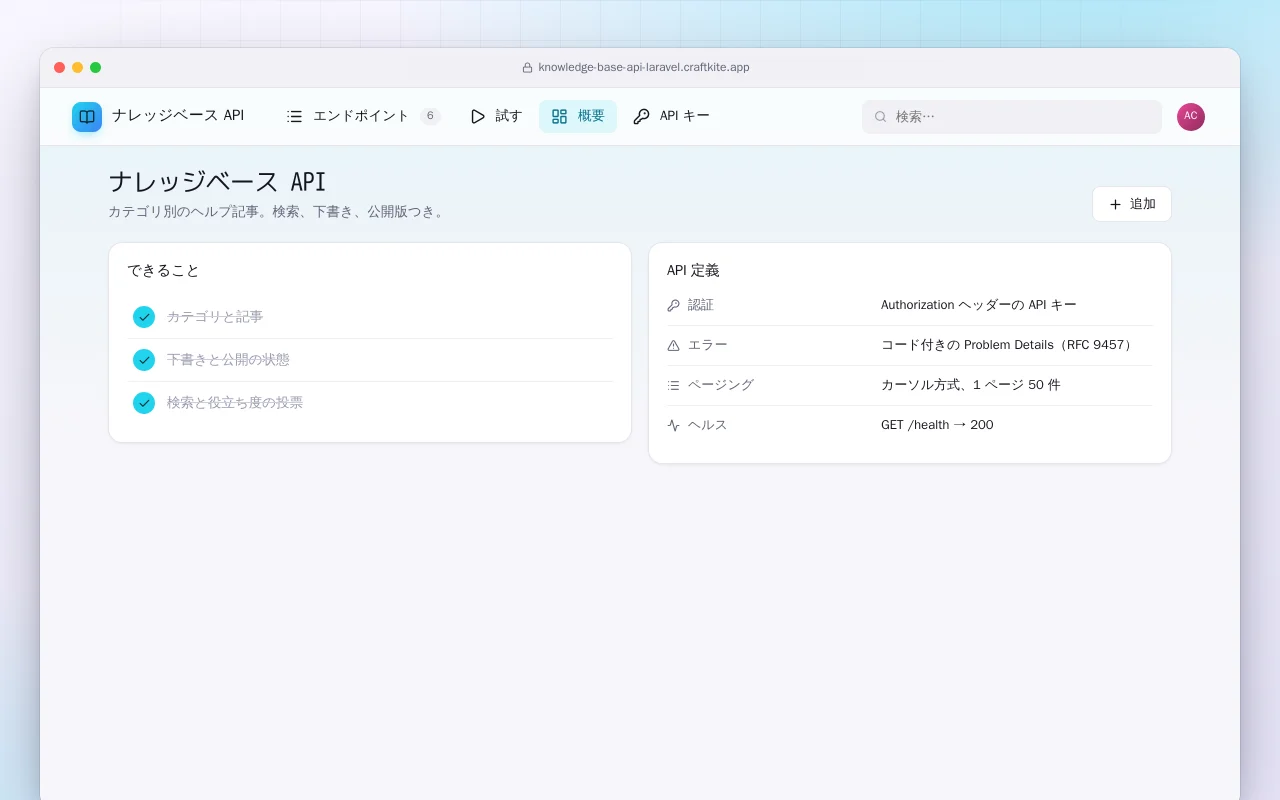Click the Authorization ヘッダーの API キー value
Viewport: 1280px width, 800px height.
point(979,305)
